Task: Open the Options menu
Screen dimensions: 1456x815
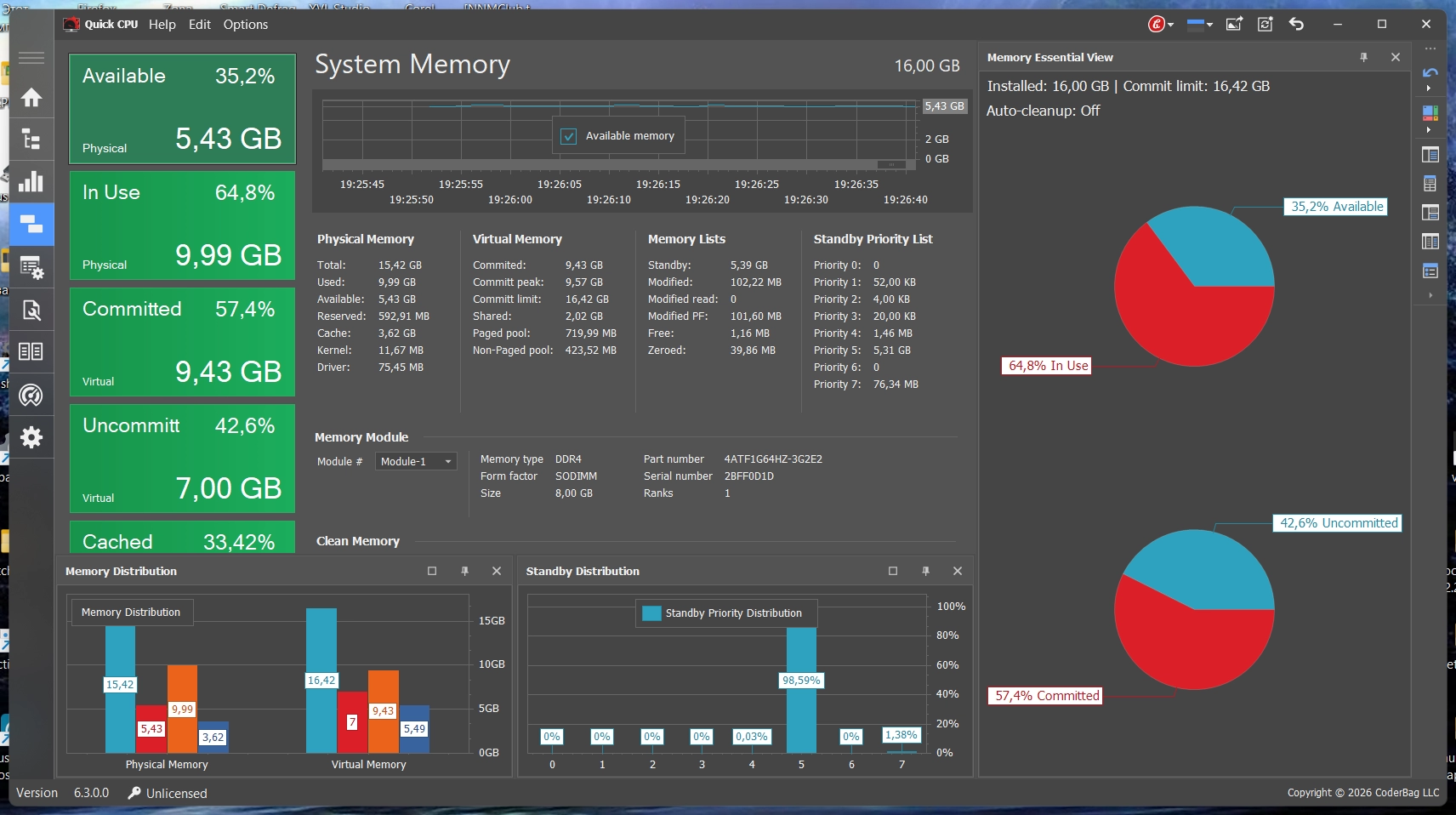Action: click(x=245, y=25)
